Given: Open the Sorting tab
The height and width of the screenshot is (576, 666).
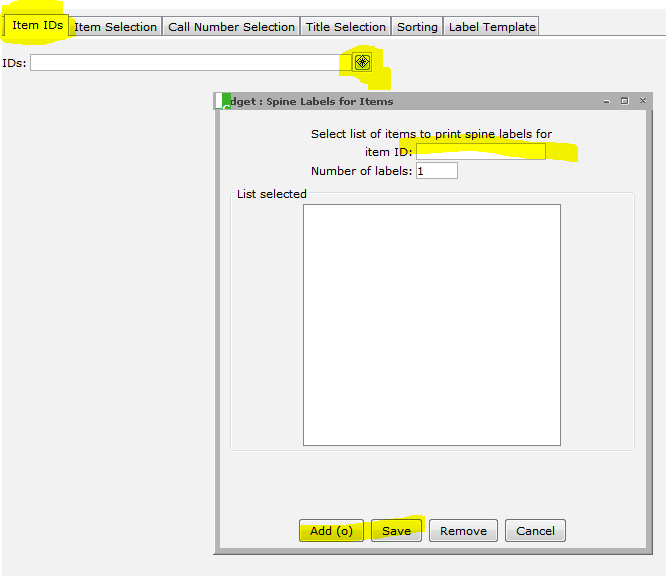Looking at the screenshot, I should point(417,27).
